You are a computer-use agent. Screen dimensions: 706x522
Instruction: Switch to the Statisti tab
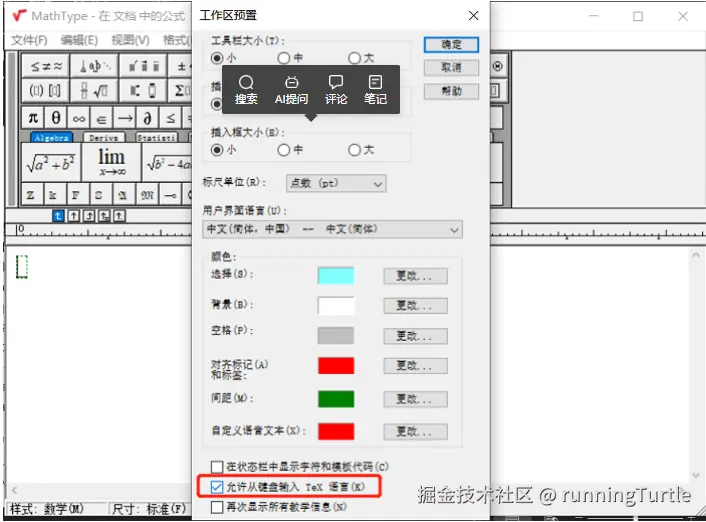[x=157, y=137]
